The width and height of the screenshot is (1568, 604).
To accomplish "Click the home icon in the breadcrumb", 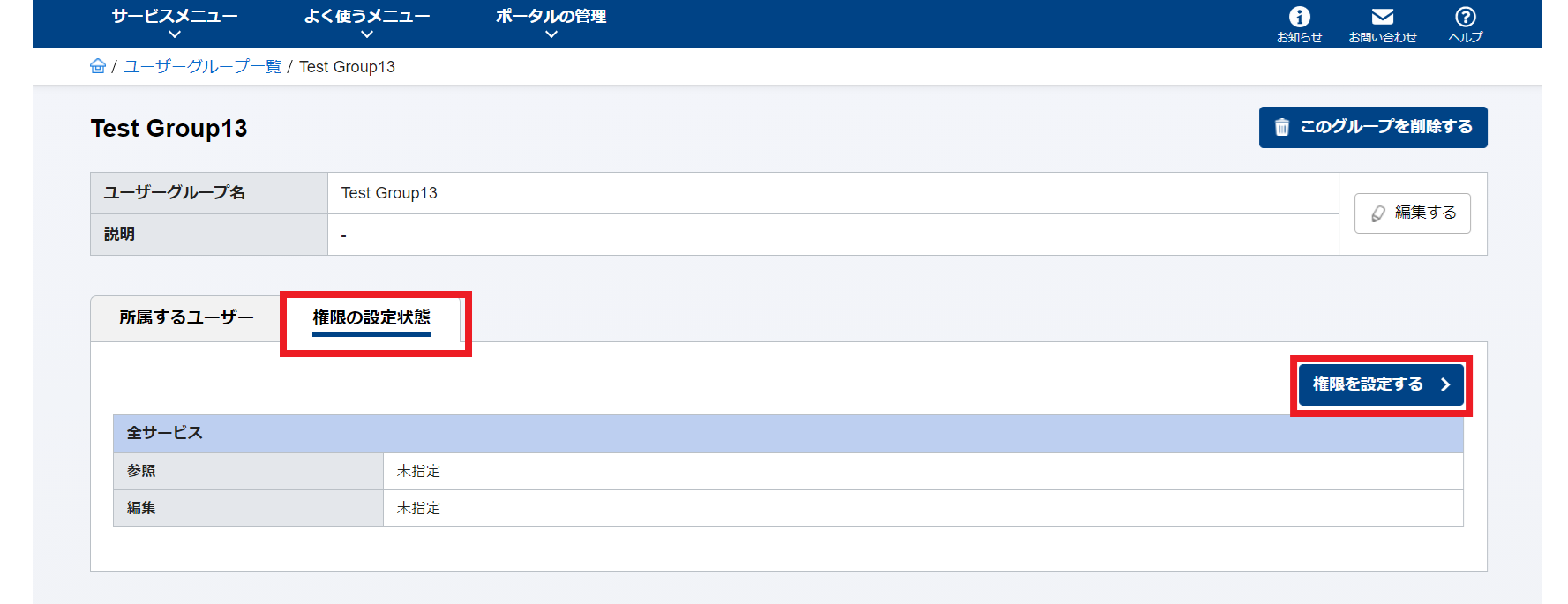I will click(x=98, y=67).
